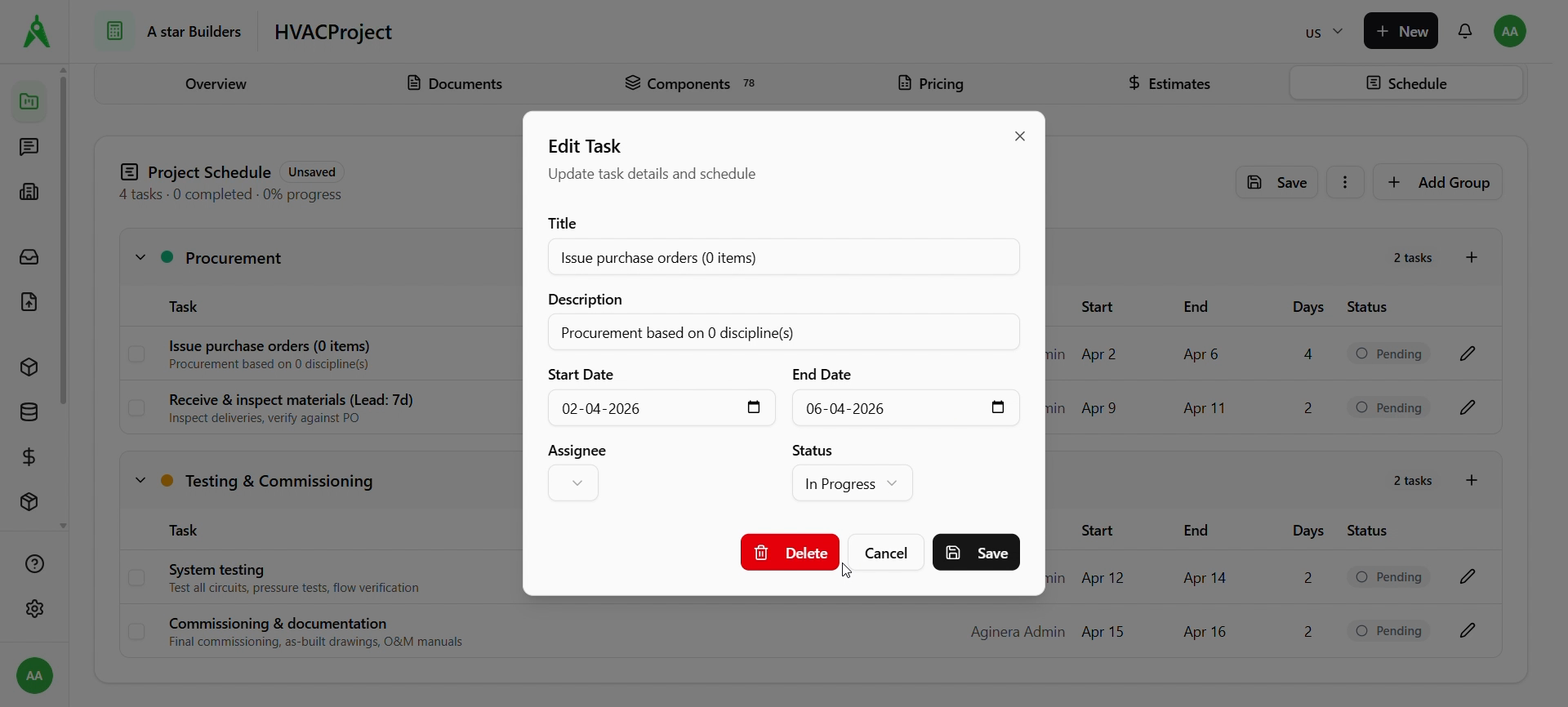Open settings gear icon in sidebar
This screenshot has height=707, width=1568.
tap(34, 609)
